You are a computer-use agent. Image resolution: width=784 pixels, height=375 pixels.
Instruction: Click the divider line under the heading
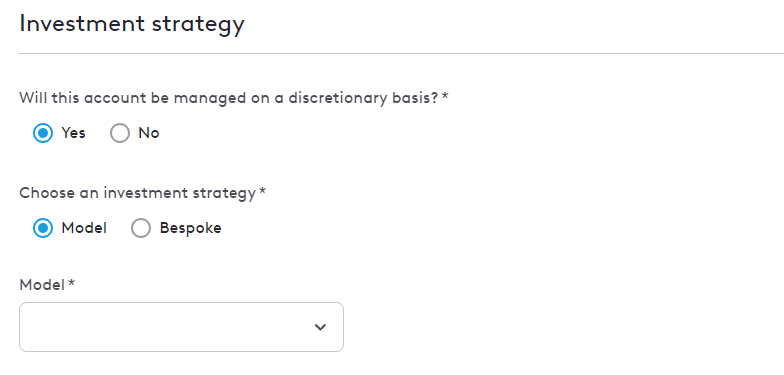click(x=402, y=54)
